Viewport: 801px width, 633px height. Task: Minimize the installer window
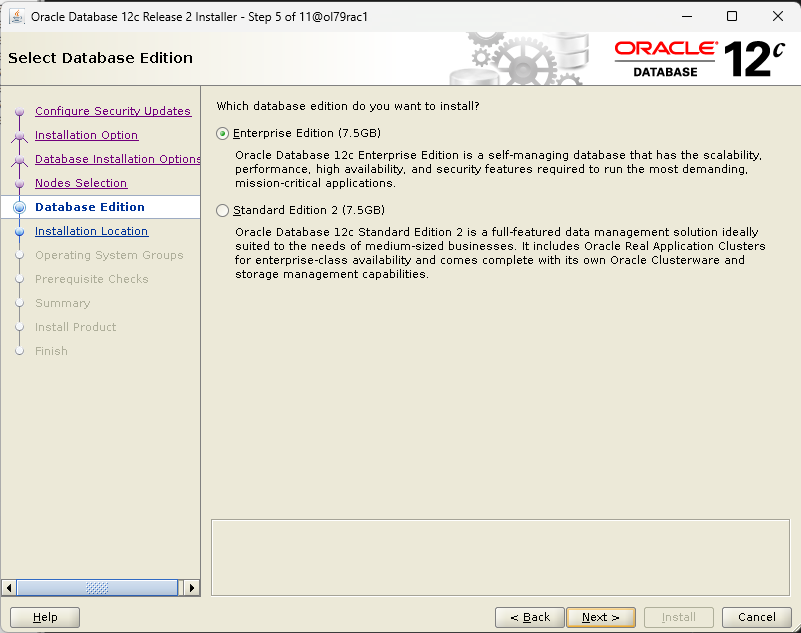point(687,16)
